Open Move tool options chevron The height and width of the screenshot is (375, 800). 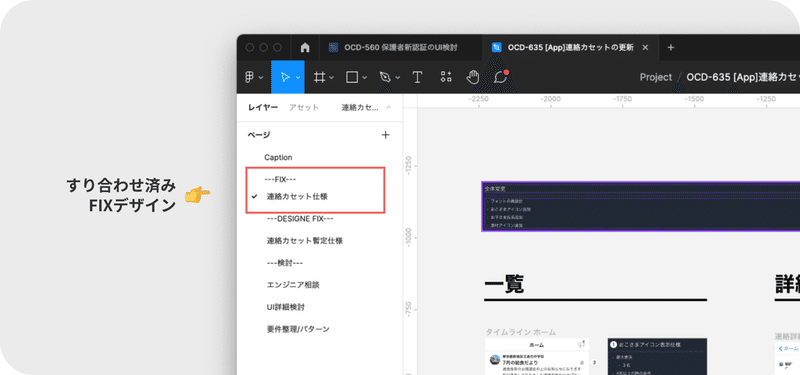pos(298,78)
